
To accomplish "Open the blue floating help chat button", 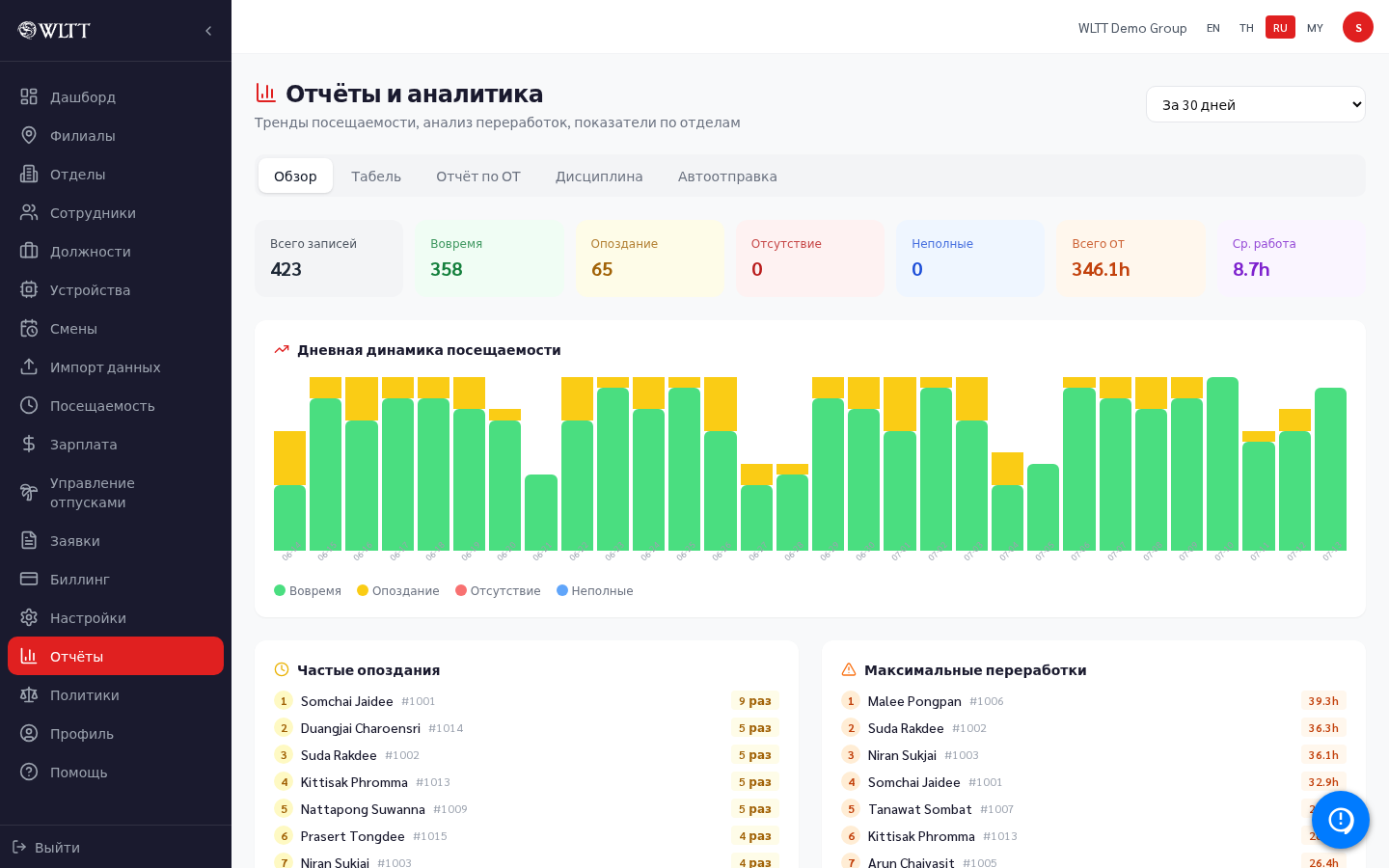I will pyautogui.click(x=1341, y=820).
